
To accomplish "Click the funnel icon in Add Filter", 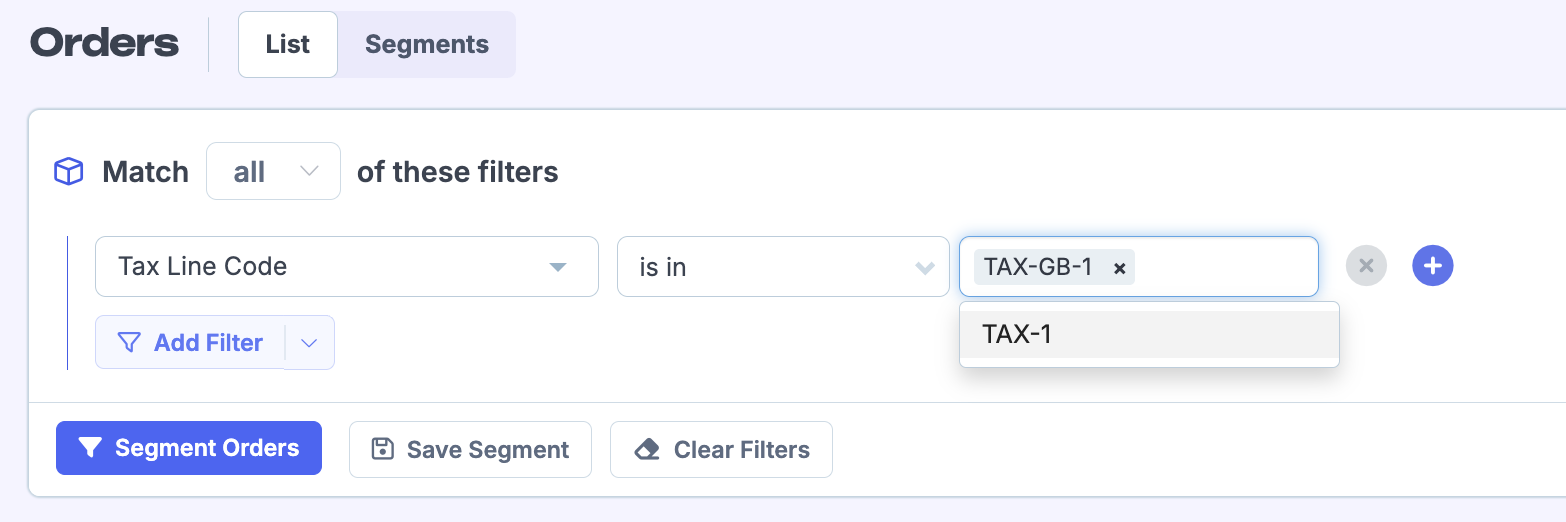I will coord(129,343).
